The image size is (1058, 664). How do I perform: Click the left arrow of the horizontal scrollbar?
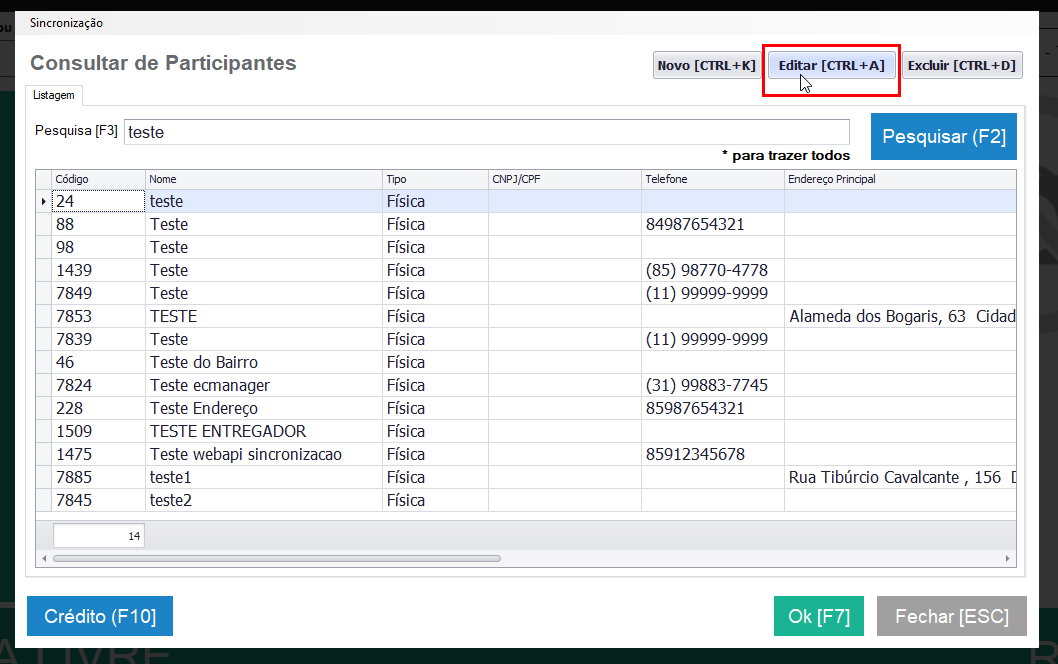tap(44, 559)
